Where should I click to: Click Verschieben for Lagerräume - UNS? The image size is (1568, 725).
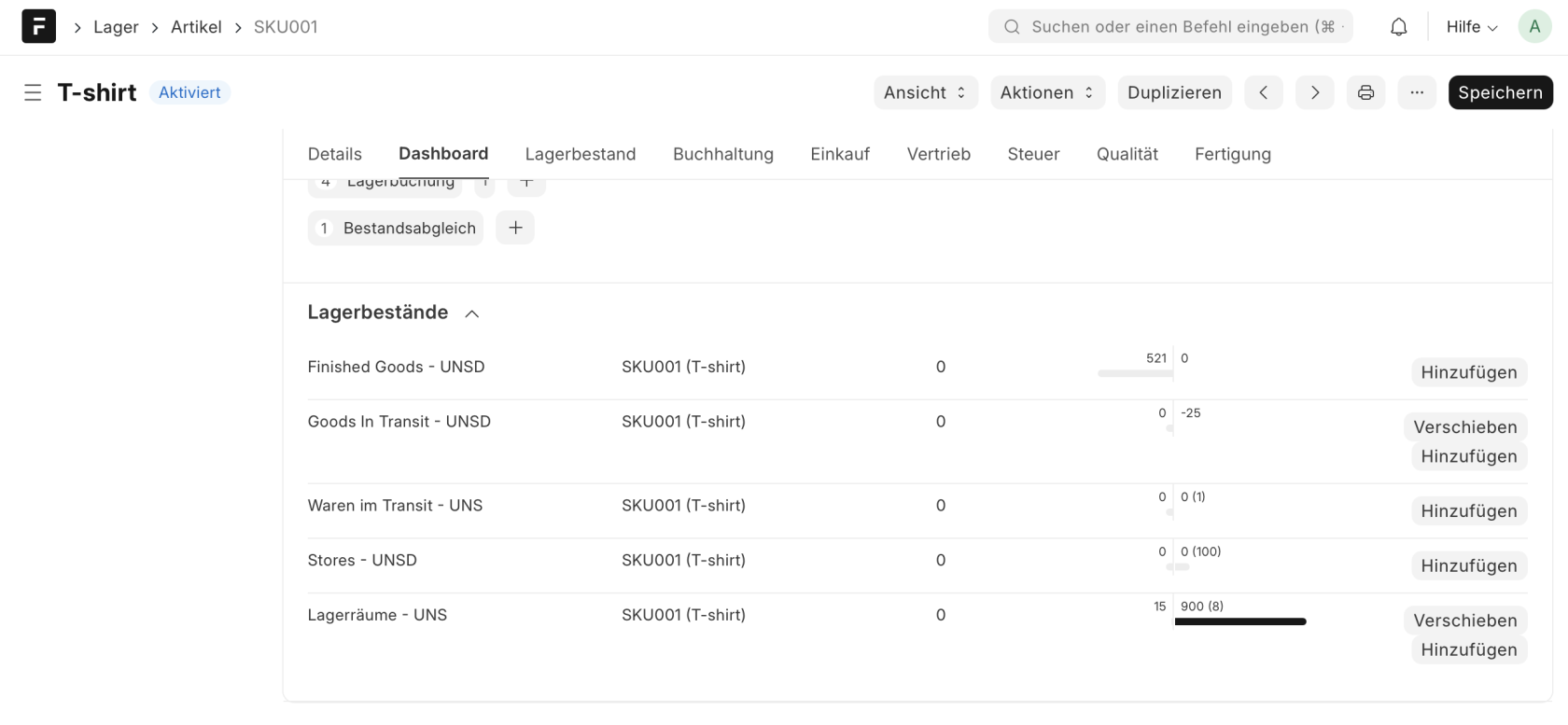(1464, 620)
